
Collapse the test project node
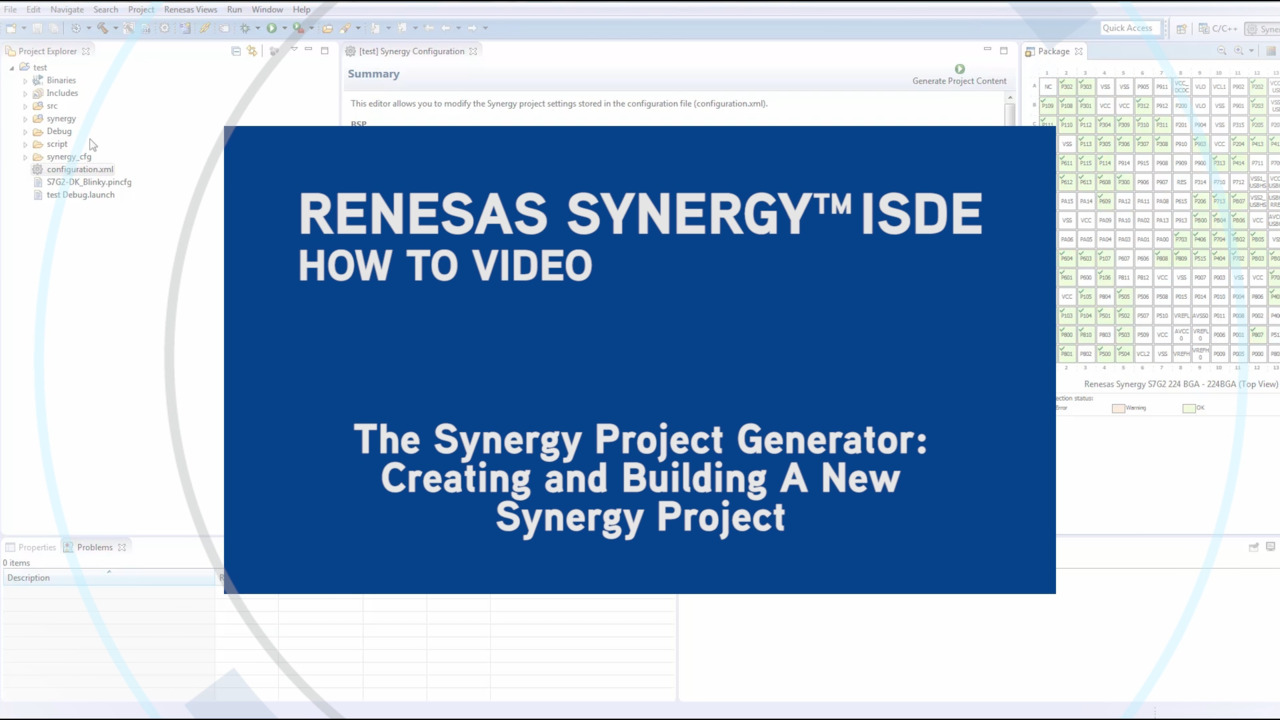pos(12,68)
